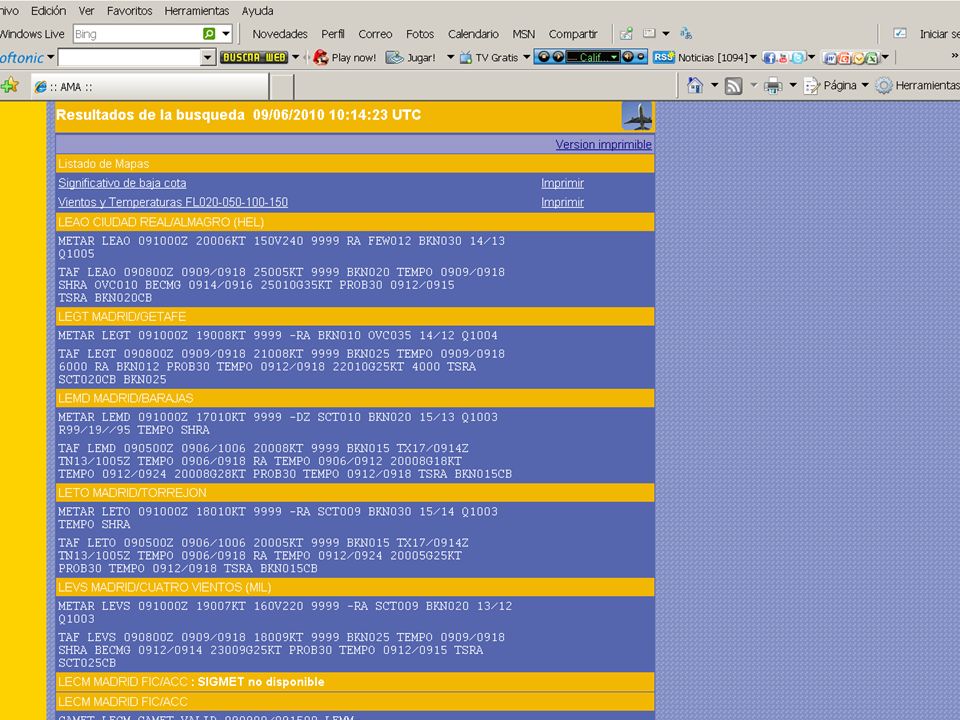This screenshot has height=720, width=960.
Task: Click the toolbar overflow chevron
Action: point(954,56)
